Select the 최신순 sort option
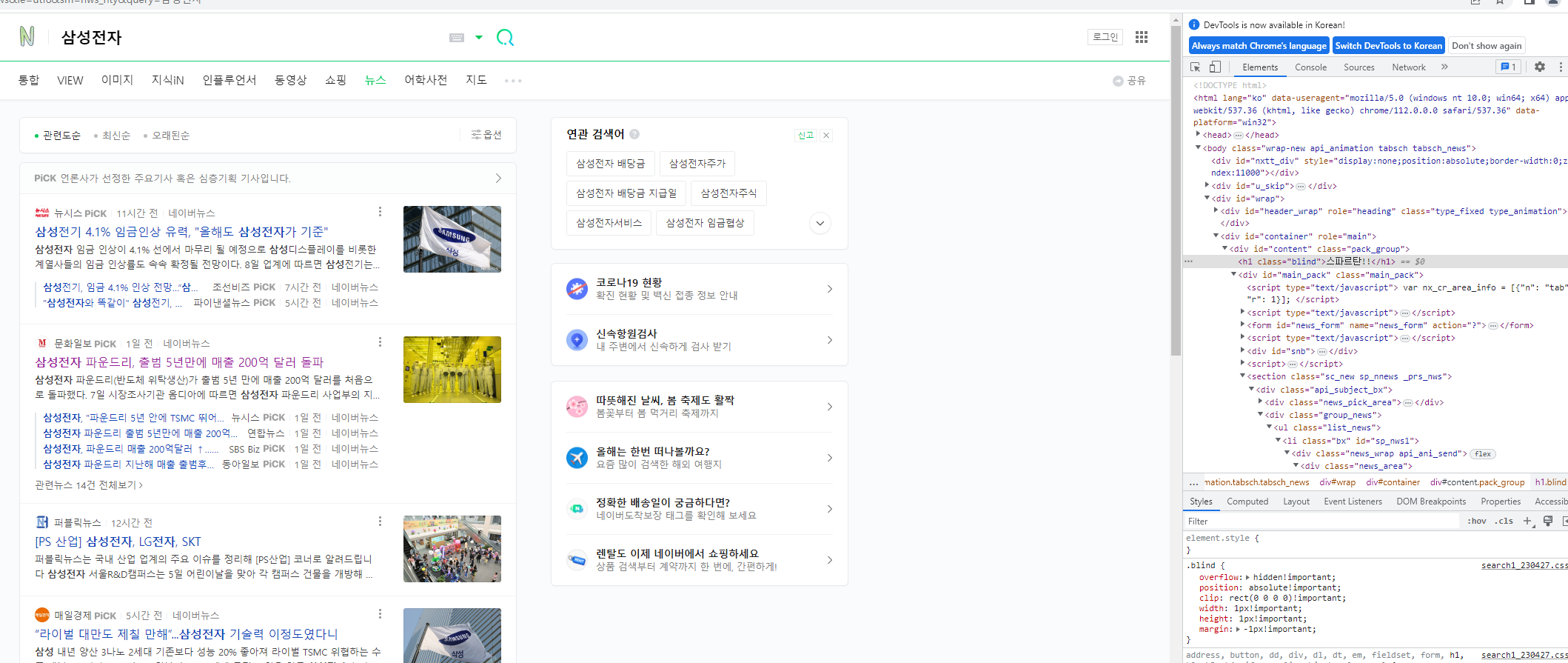This screenshot has width=1568, height=663. tap(113, 136)
